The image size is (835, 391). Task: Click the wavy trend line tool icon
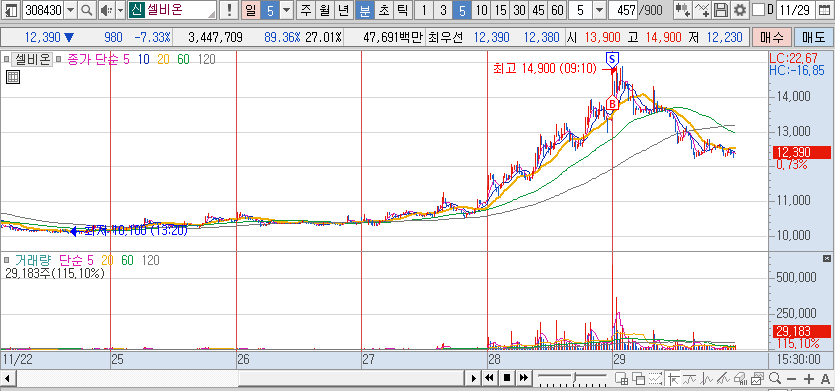(x=689, y=378)
